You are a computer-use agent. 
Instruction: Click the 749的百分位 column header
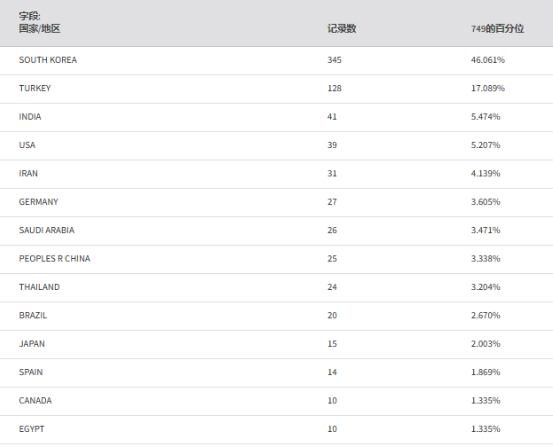497,29
